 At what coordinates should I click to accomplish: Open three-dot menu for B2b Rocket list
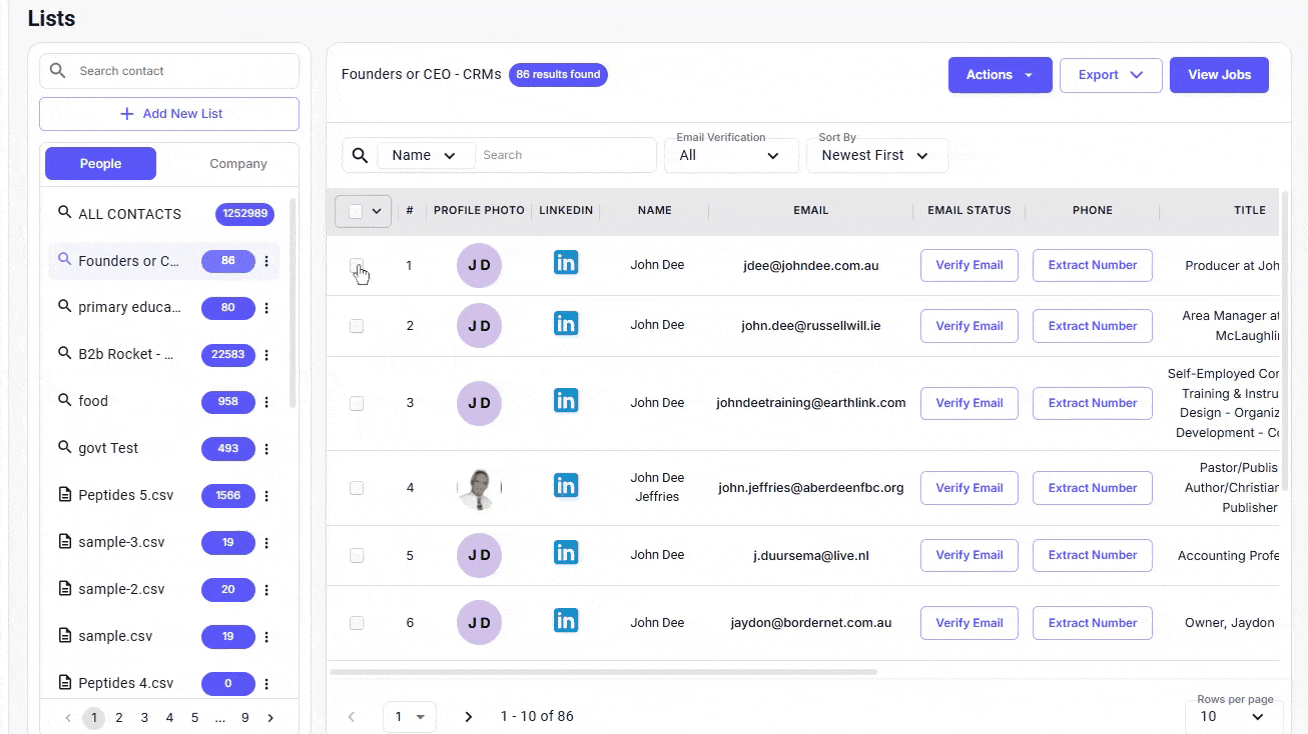(x=267, y=355)
